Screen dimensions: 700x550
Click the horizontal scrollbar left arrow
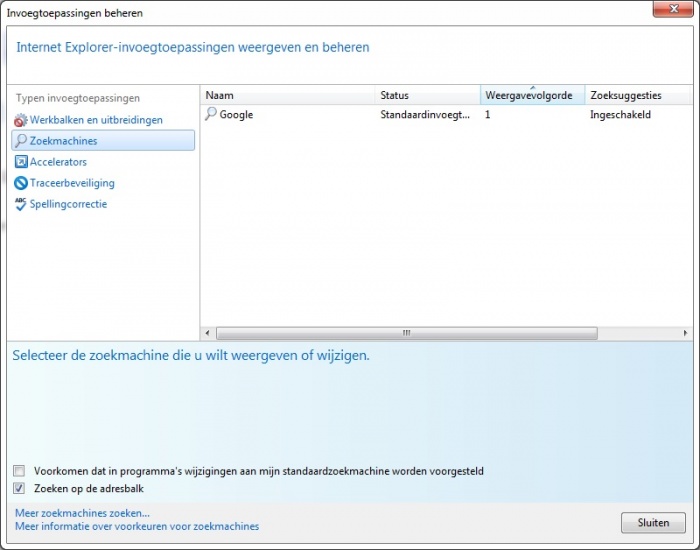click(207, 333)
